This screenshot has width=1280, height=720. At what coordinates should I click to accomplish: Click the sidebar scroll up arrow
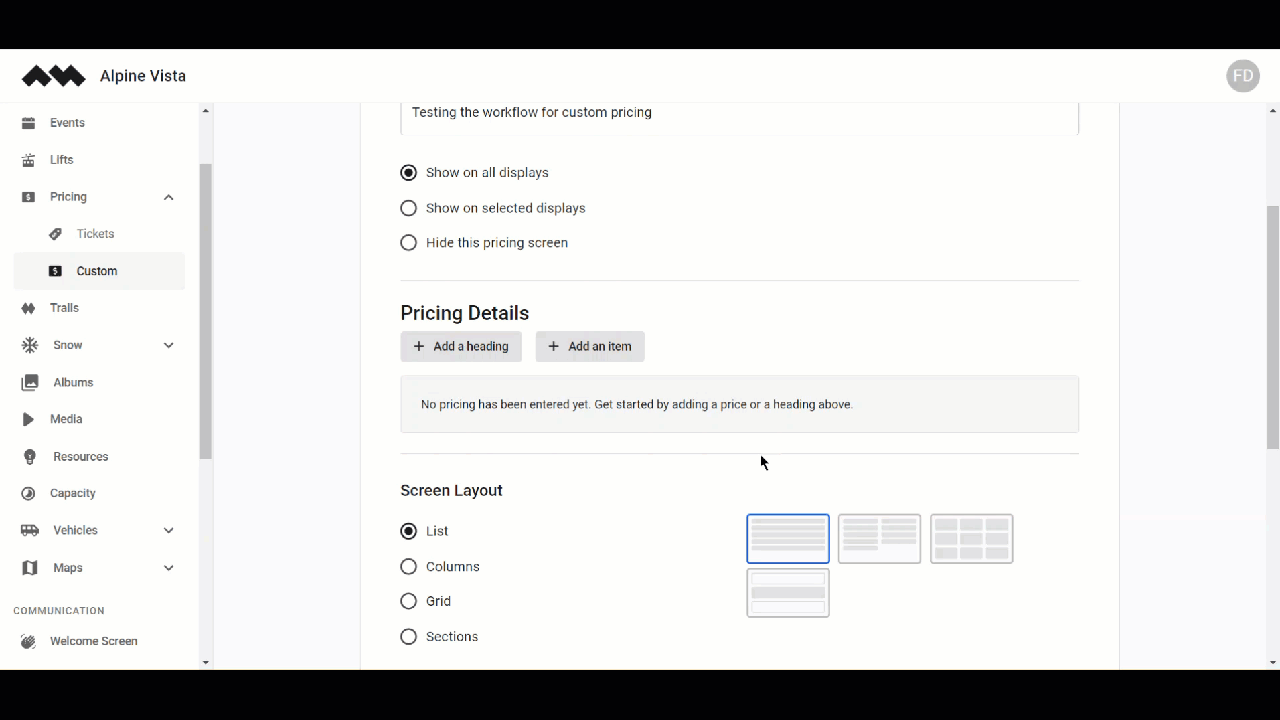click(206, 110)
